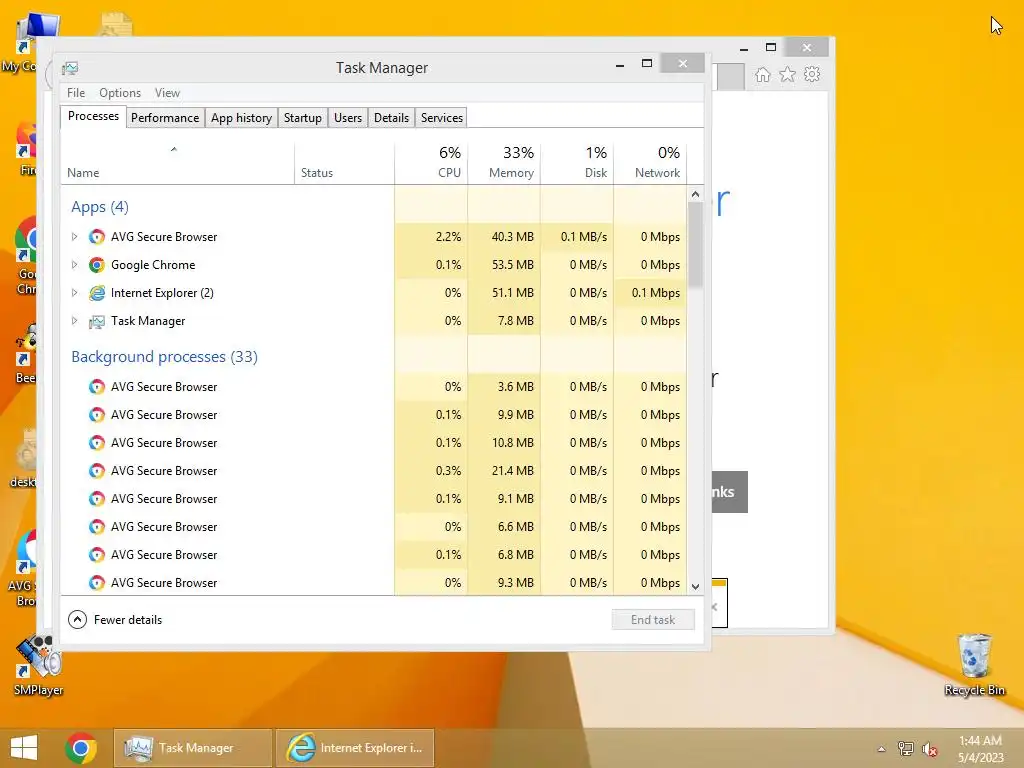Go to the Users tab
The width and height of the screenshot is (1024, 768).
point(347,118)
